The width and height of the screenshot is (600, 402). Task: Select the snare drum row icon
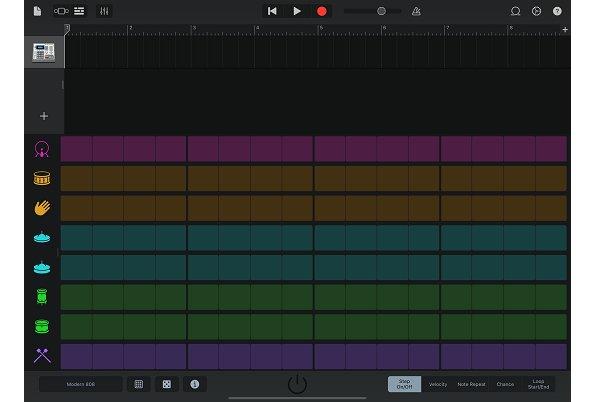[42, 178]
